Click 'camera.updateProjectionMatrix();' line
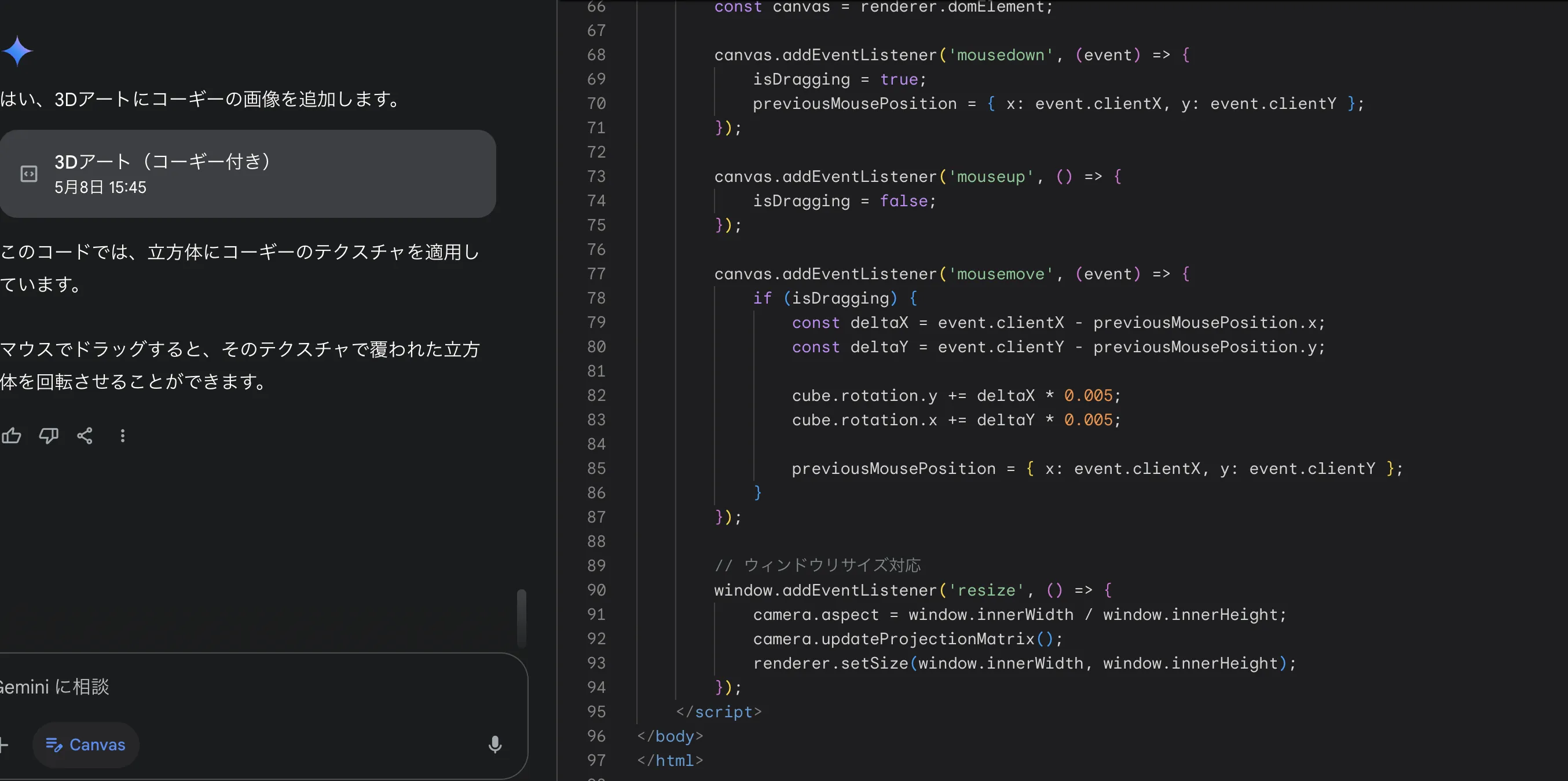Screen dimensions: 1568x781 [x=907, y=638]
